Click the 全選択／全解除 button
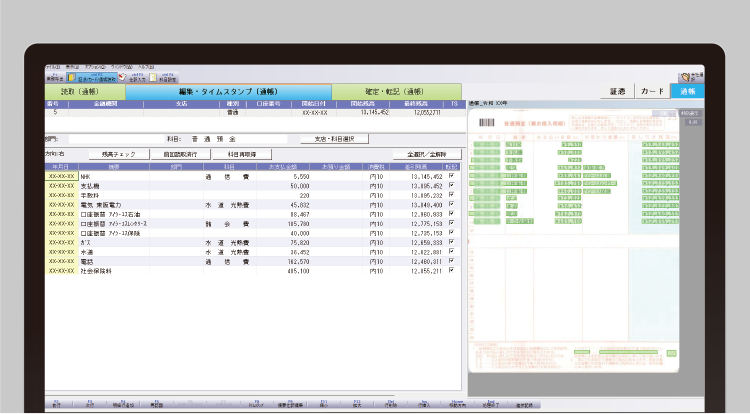 (x=419, y=155)
